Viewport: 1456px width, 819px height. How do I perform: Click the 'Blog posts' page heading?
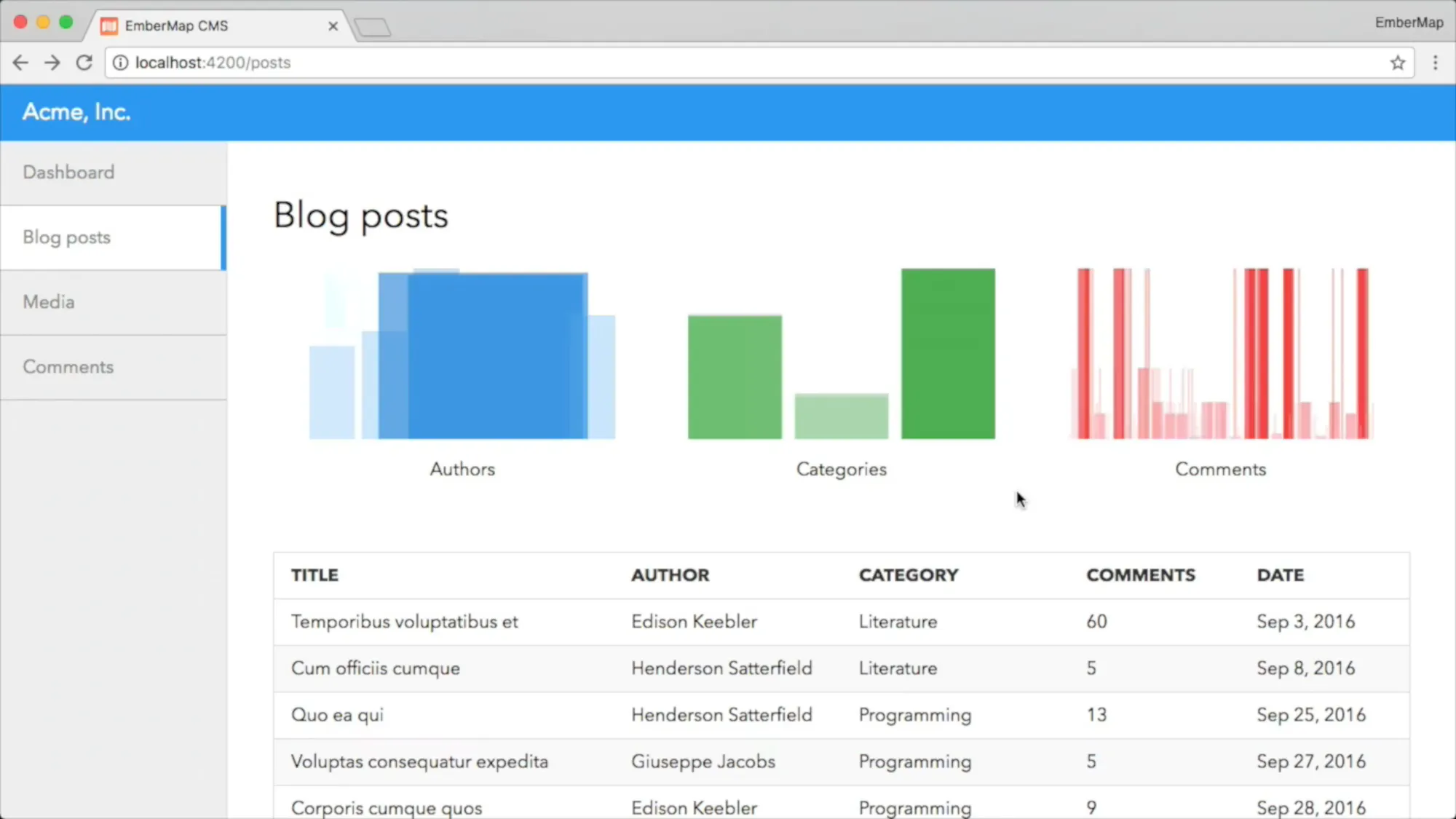(361, 216)
